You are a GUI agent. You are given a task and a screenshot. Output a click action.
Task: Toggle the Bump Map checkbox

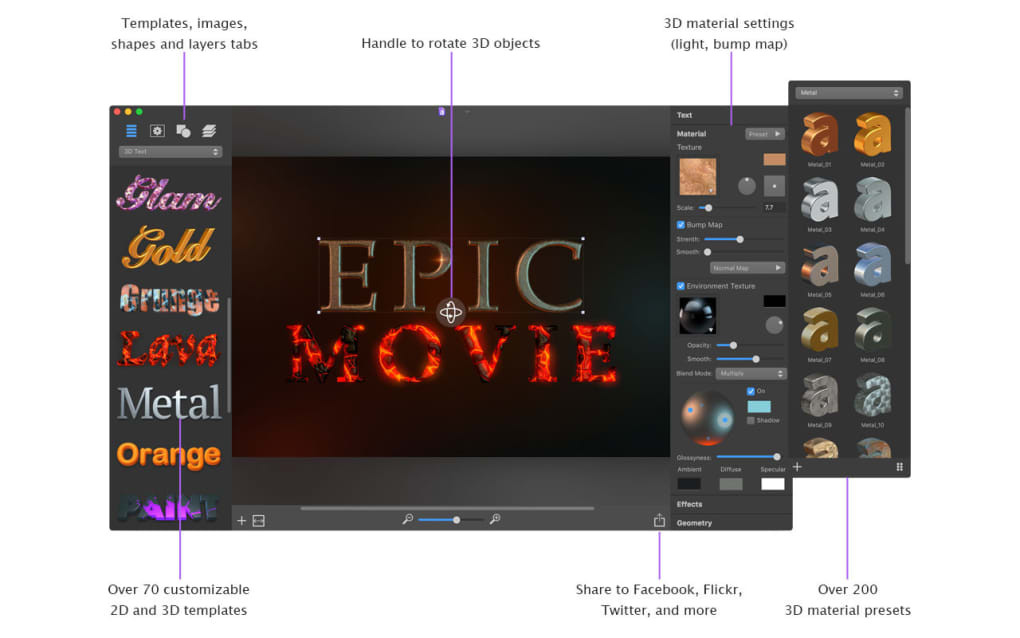tap(680, 224)
